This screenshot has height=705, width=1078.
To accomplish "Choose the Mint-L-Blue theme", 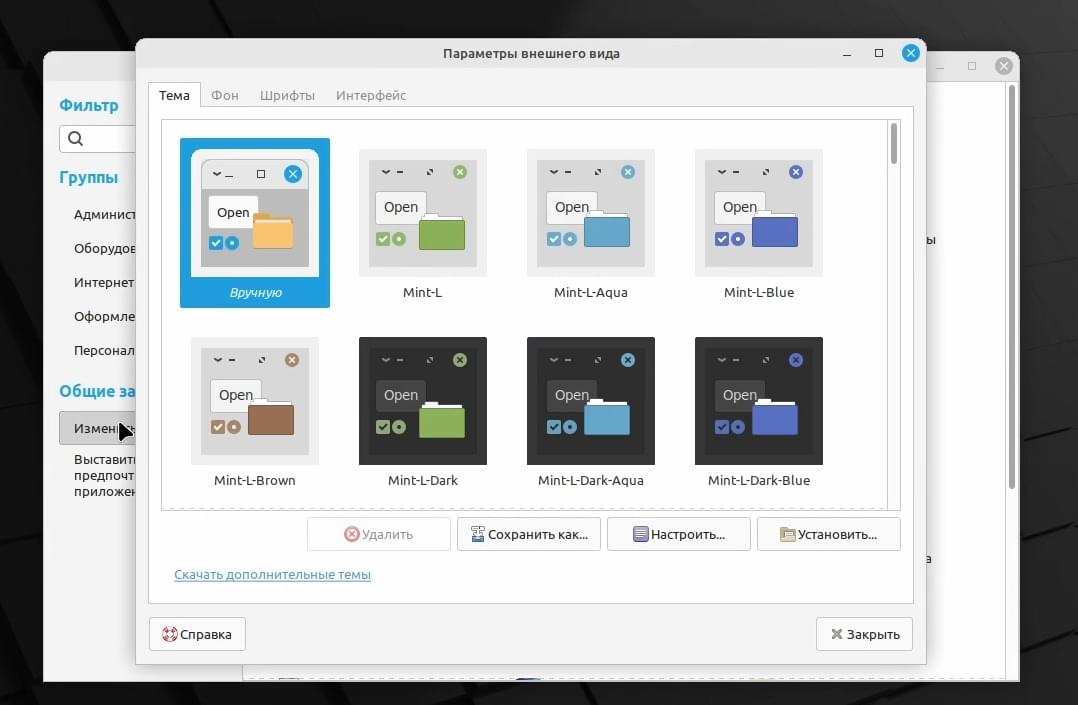I will click(758, 213).
